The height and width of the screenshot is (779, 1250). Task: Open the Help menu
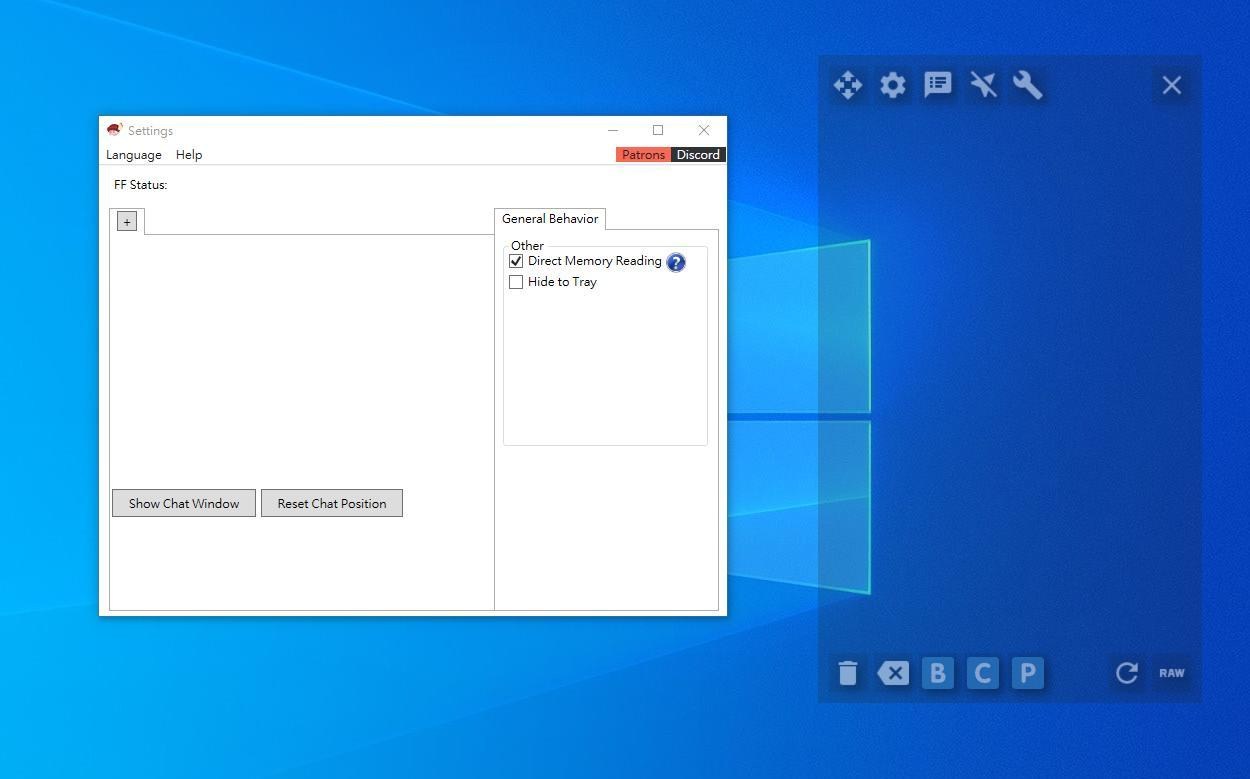[x=189, y=155]
